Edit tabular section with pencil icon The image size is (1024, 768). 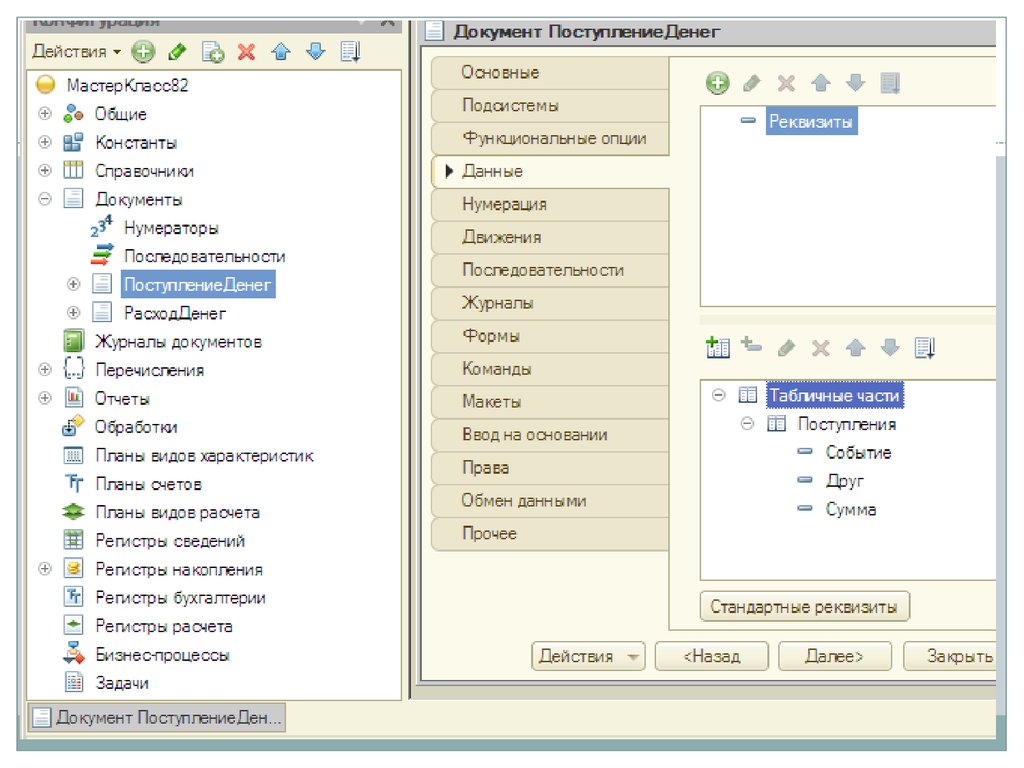pos(787,347)
